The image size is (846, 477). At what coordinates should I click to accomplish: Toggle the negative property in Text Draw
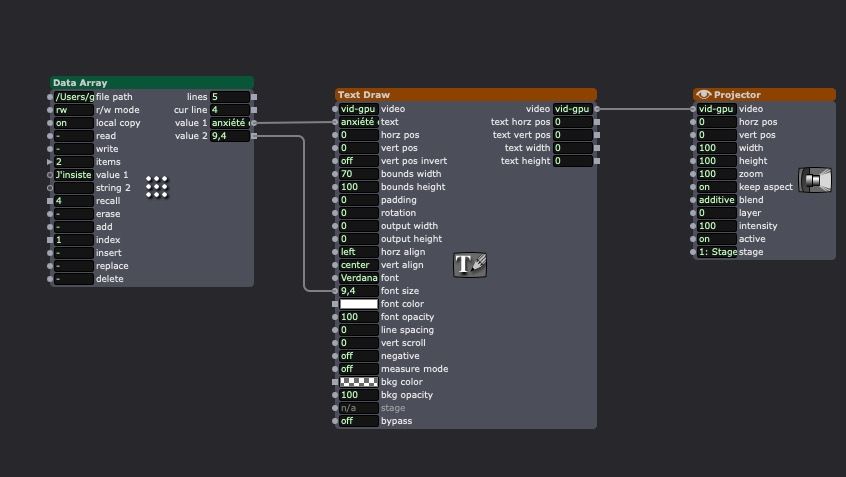(x=358, y=356)
